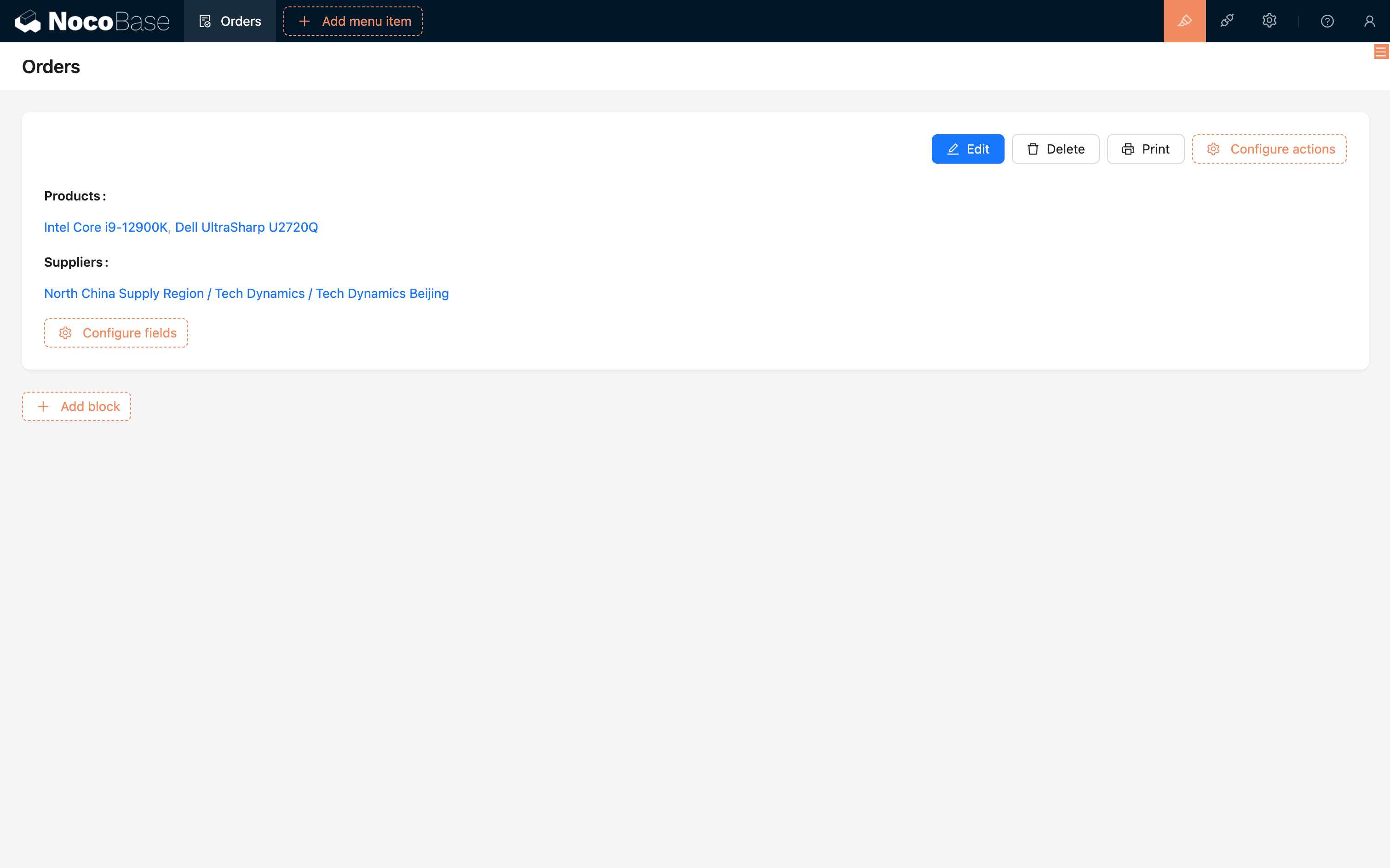Open the user profile icon
The width and height of the screenshot is (1390, 868).
click(1369, 21)
